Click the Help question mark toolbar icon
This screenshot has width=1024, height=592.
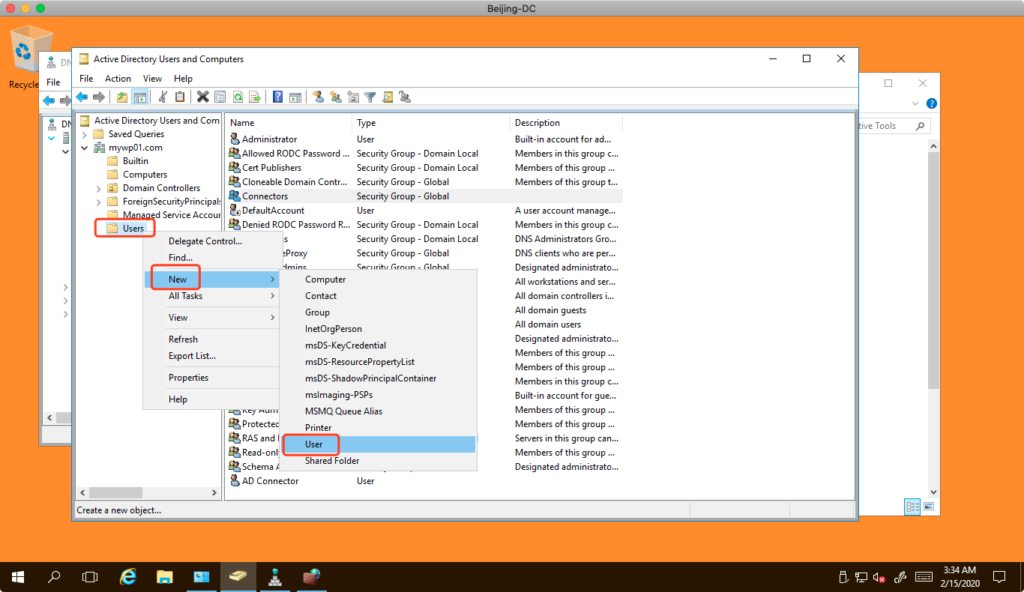(278, 97)
